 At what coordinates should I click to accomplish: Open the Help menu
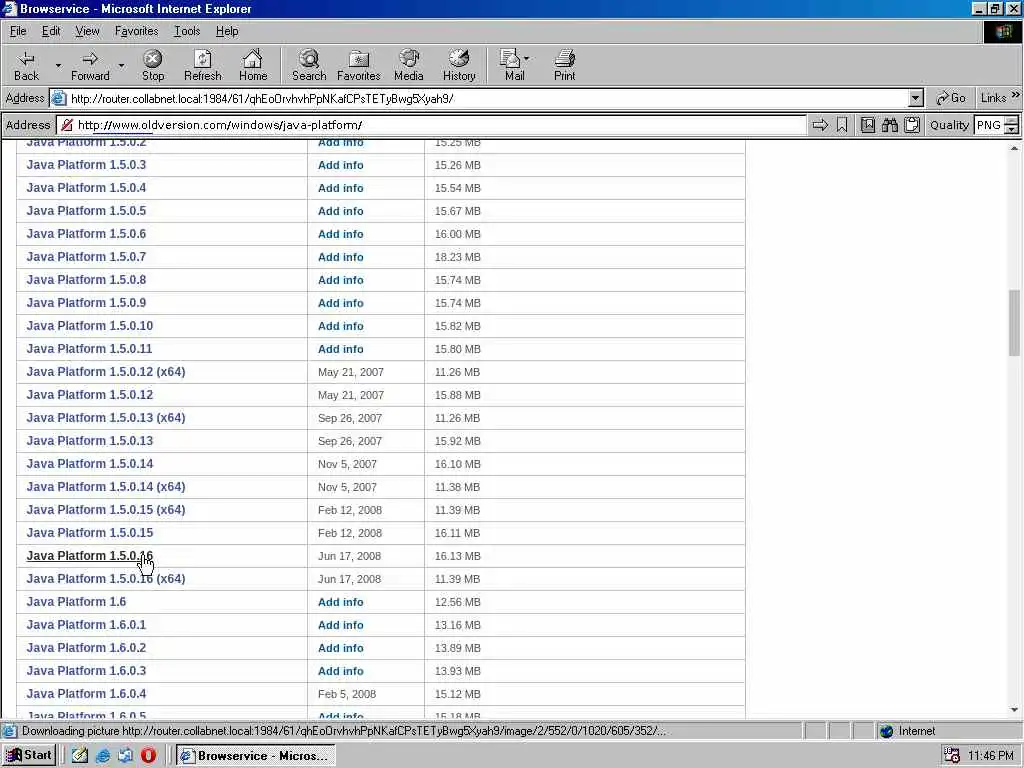pyautogui.click(x=227, y=31)
